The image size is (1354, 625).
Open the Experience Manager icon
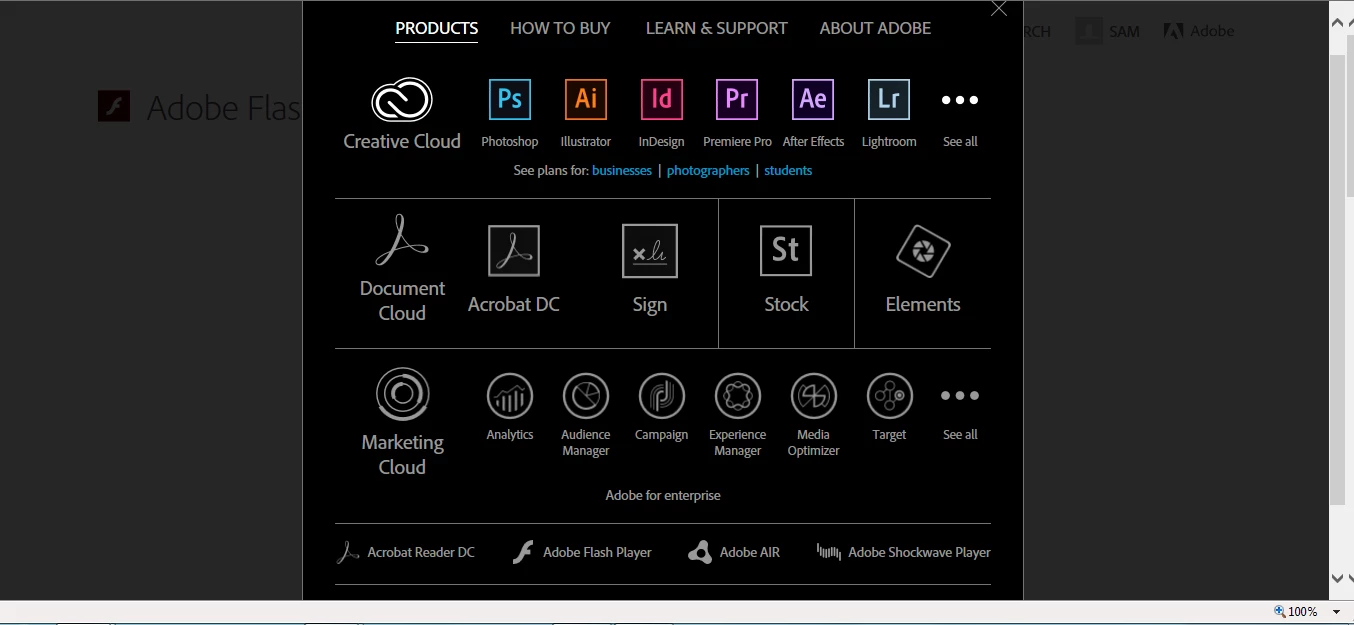[738, 396]
